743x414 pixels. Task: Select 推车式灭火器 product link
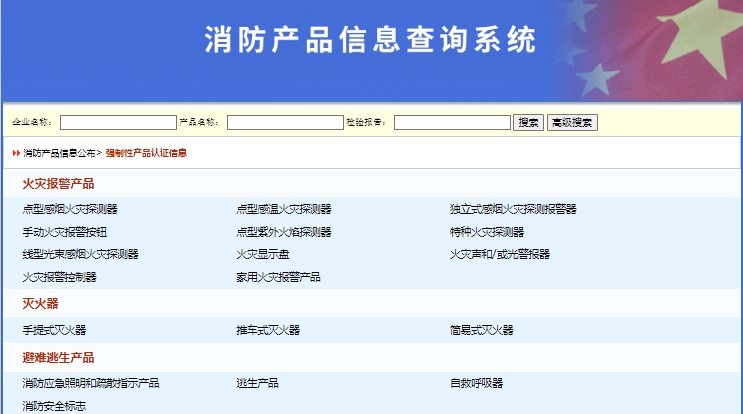268,330
